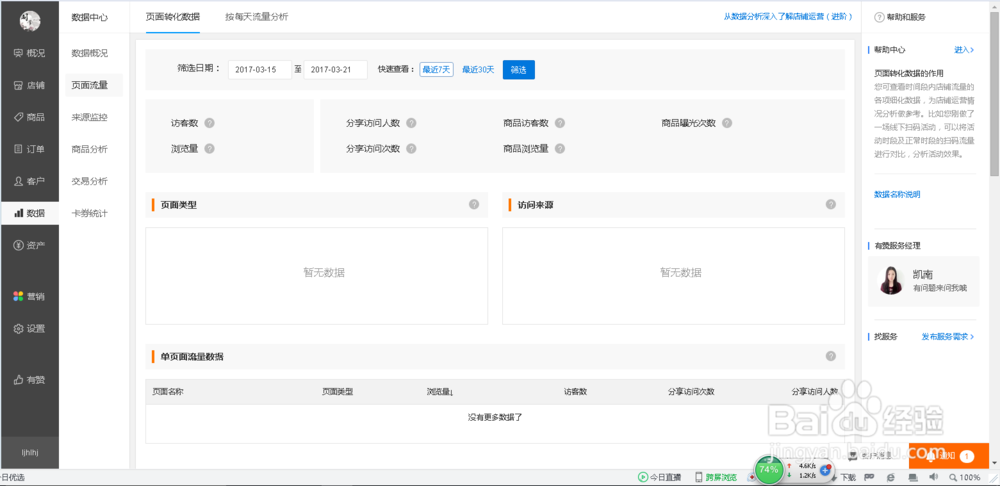The image size is (1000, 486).
Task: Open the 从数据分析深入了解店铺运营 link
Action: [x=788, y=17]
